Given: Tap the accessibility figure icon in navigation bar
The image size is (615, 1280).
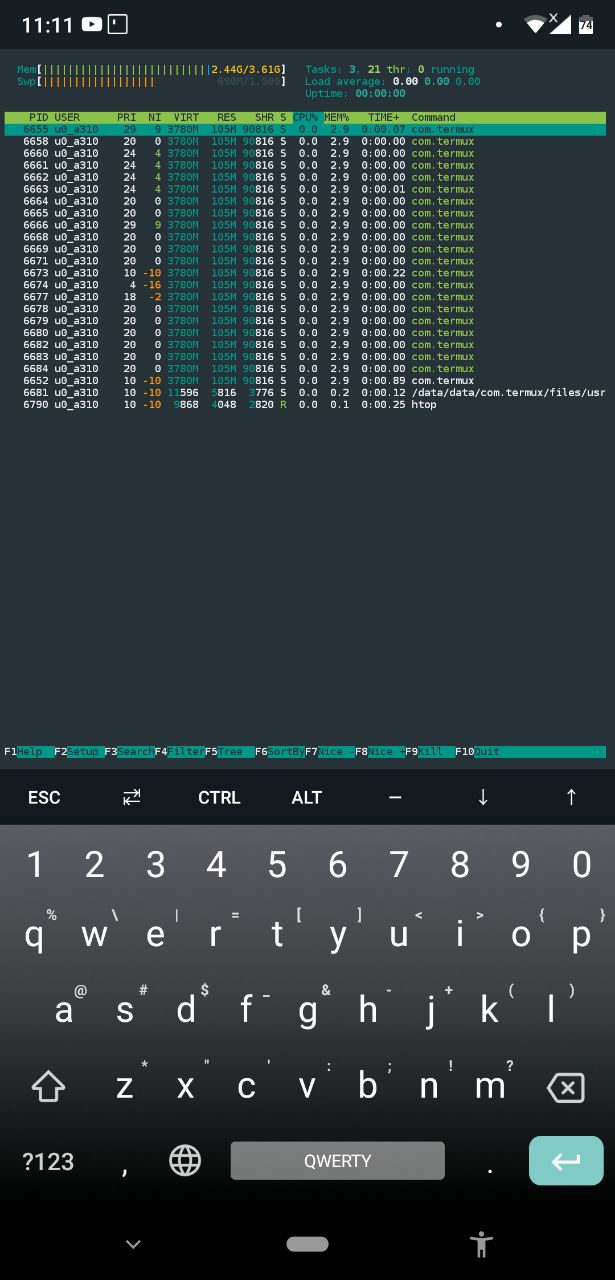Looking at the screenshot, I should (482, 1244).
